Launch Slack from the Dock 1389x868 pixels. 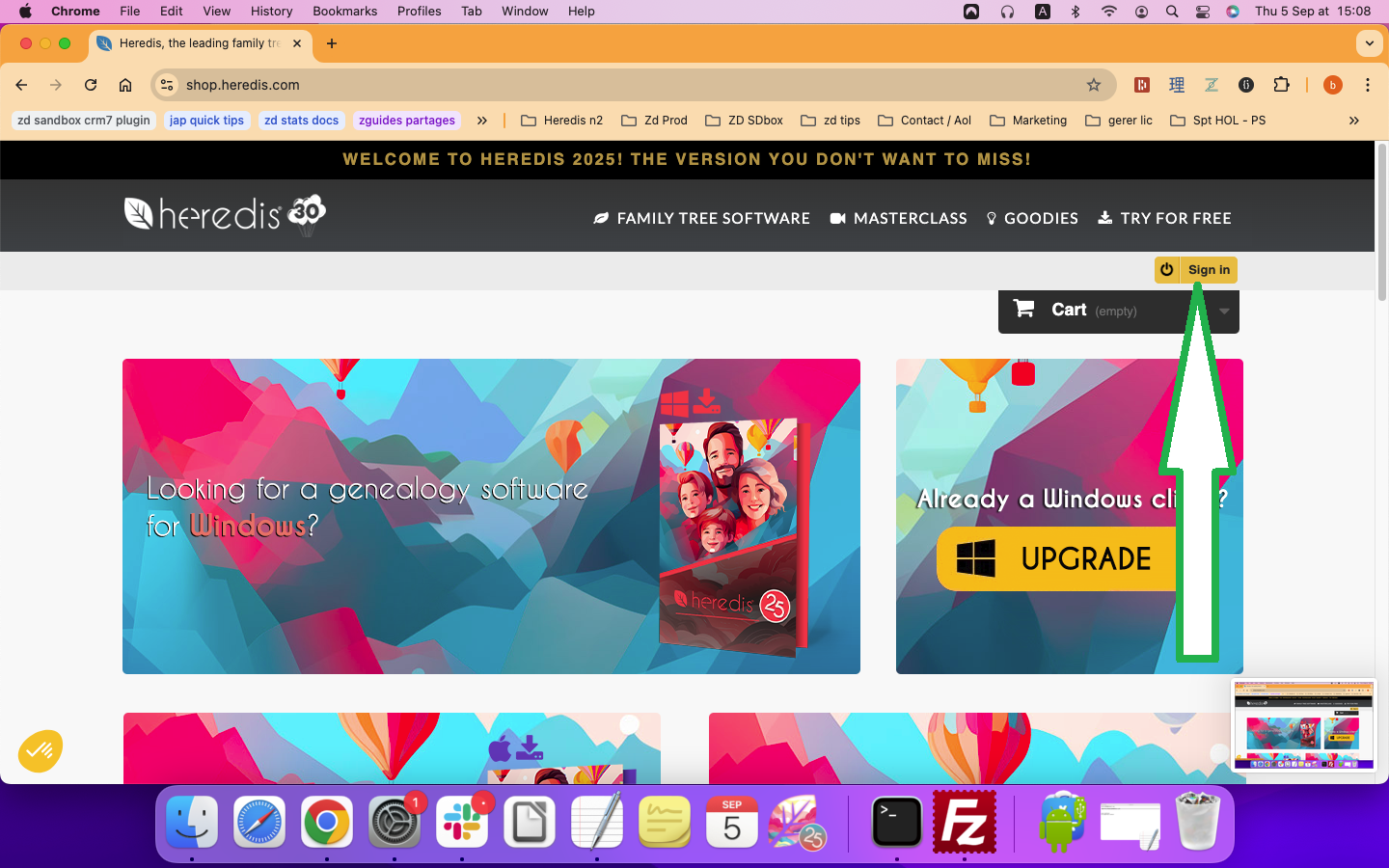[462, 823]
